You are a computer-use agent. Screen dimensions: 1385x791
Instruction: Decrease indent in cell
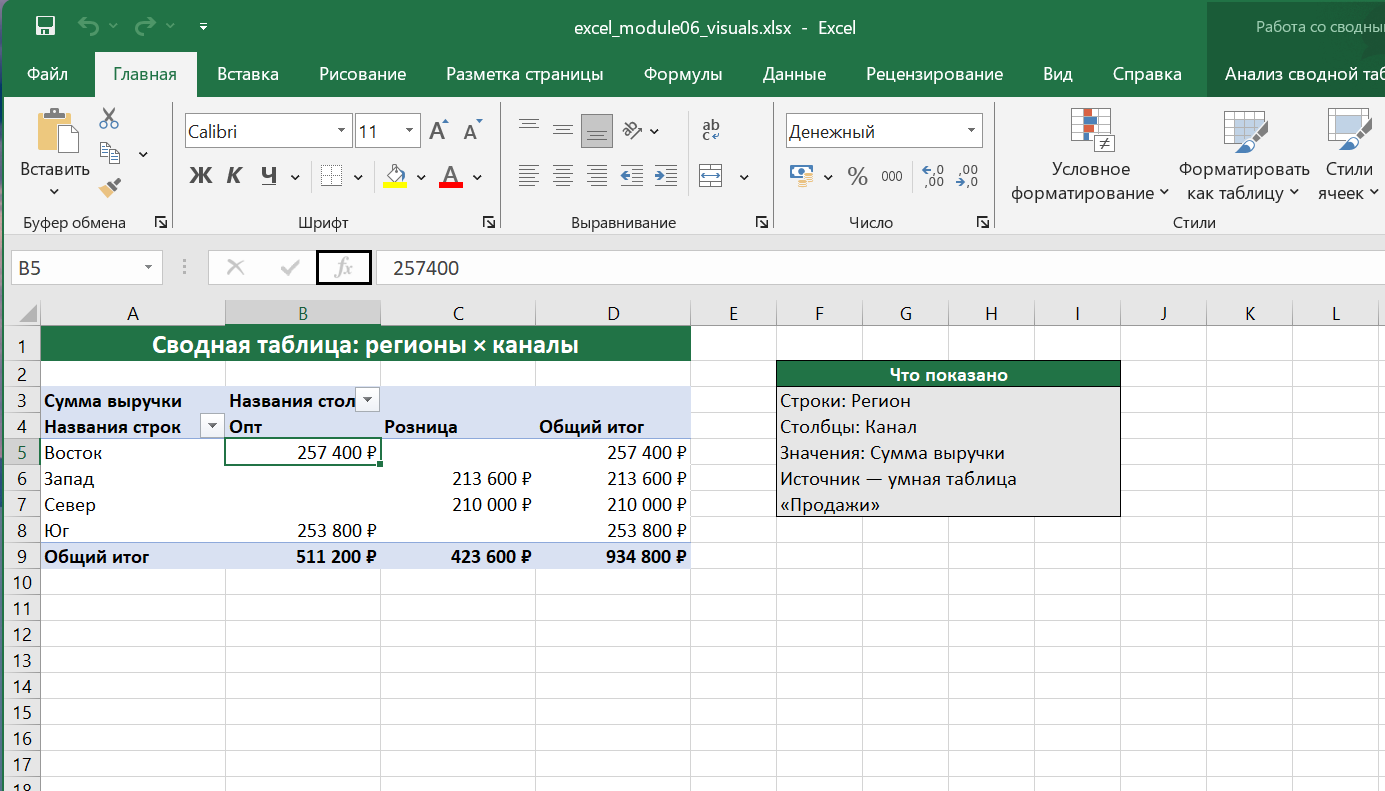coord(631,176)
